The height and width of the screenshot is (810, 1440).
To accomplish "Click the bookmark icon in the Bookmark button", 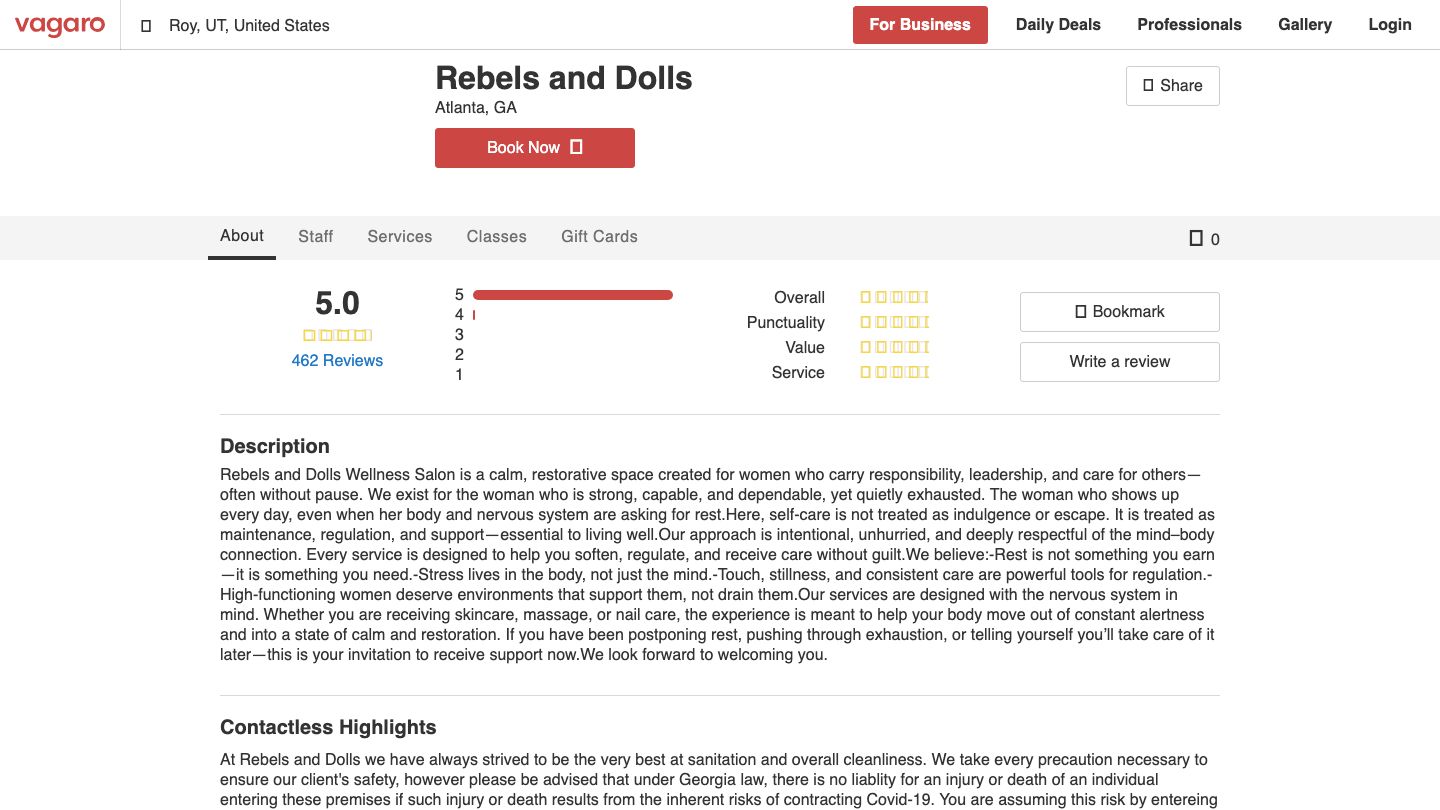I will tap(1081, 311).
